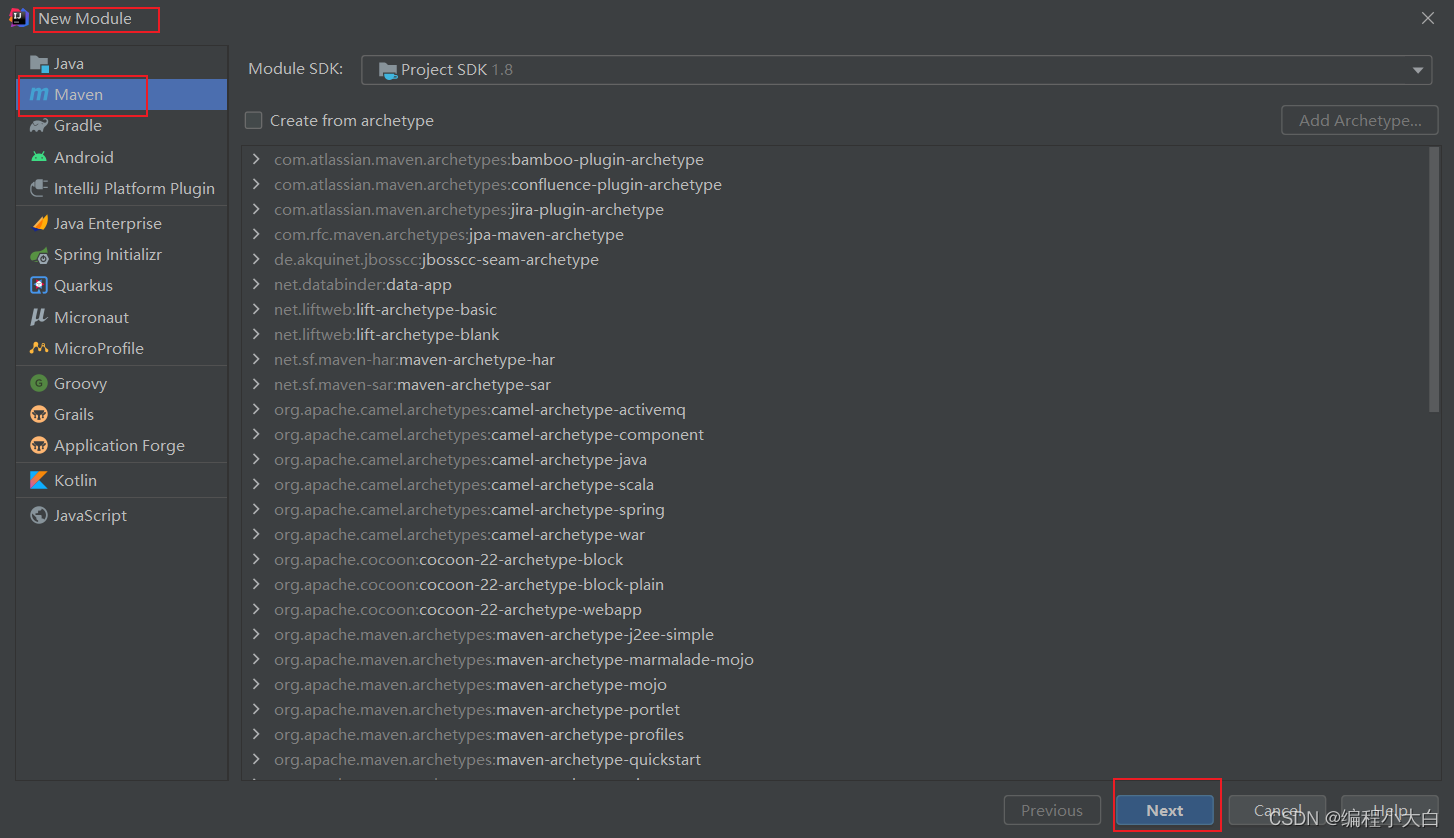Expand bamboo-plugin-archetype node
Screen dimensions: 1454x838
click(257, 159)
